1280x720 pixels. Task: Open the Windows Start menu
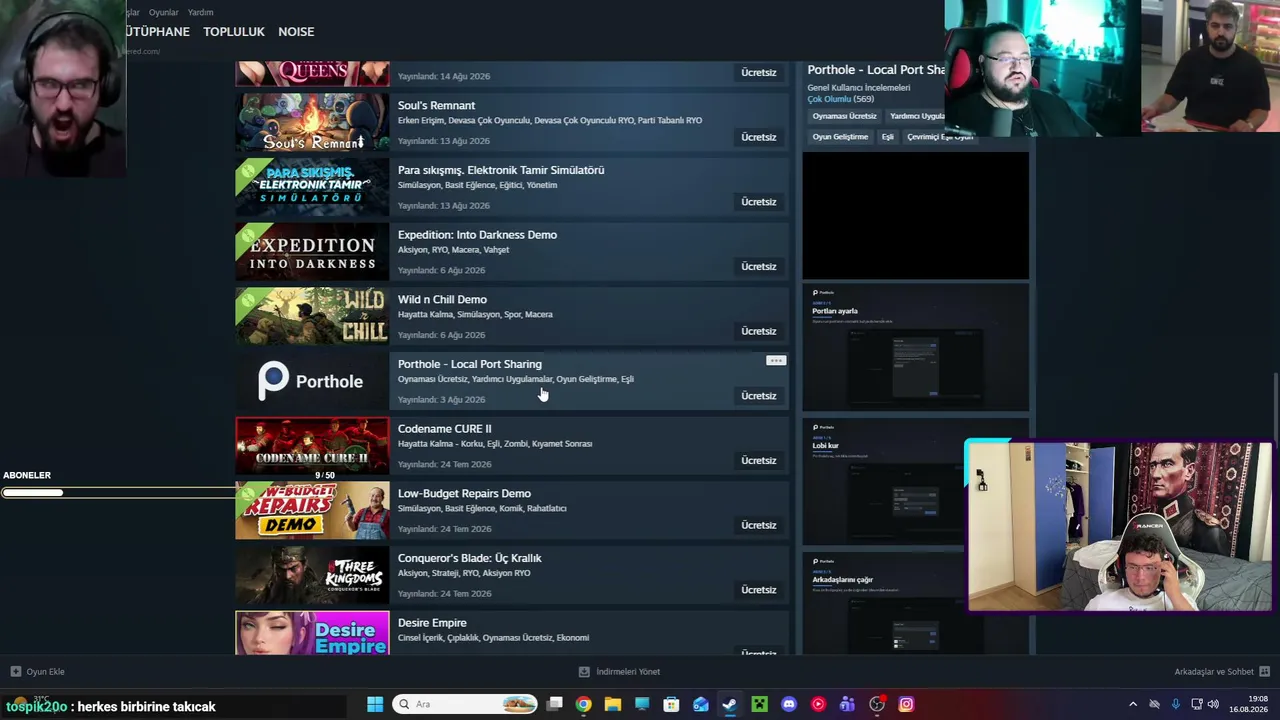[375, 704]
